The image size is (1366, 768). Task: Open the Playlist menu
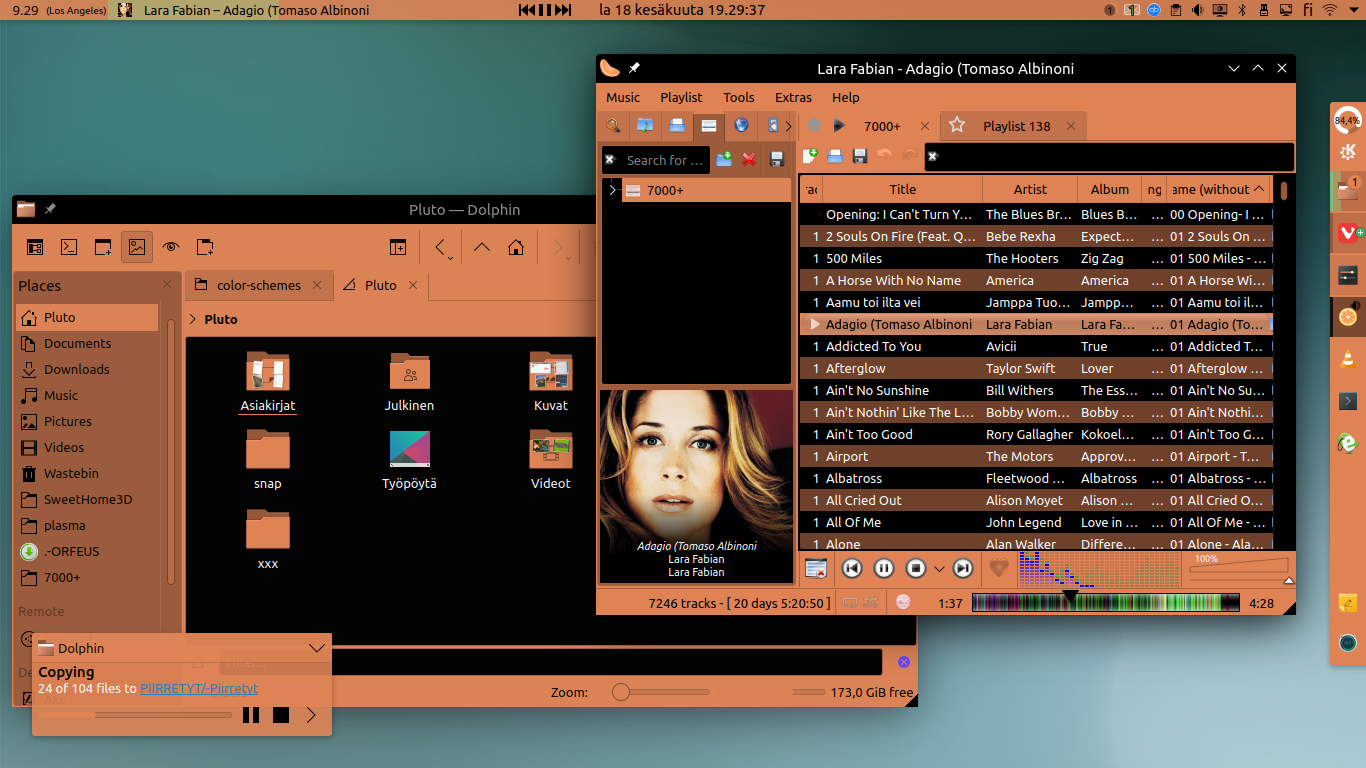pos(681,97)
